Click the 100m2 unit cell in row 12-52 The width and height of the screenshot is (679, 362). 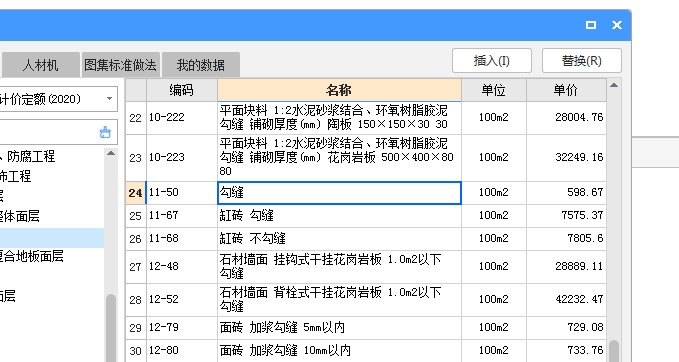tap(494, 300)
